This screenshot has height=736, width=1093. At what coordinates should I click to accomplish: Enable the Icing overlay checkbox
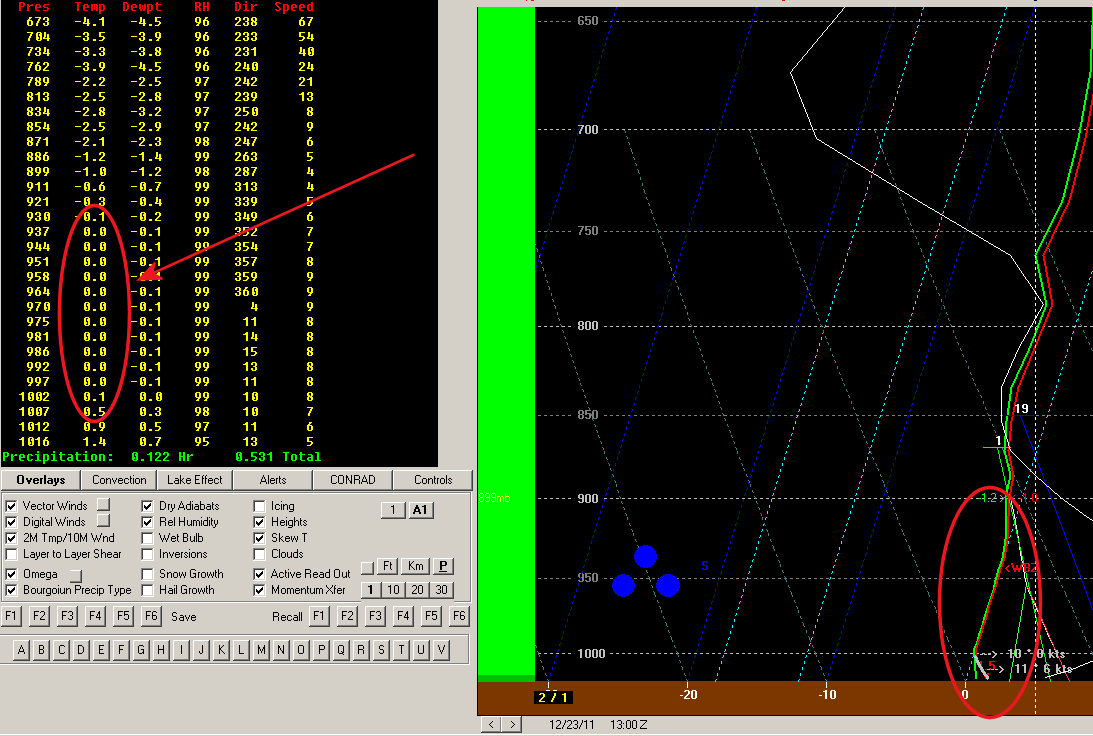click(259, 506)
